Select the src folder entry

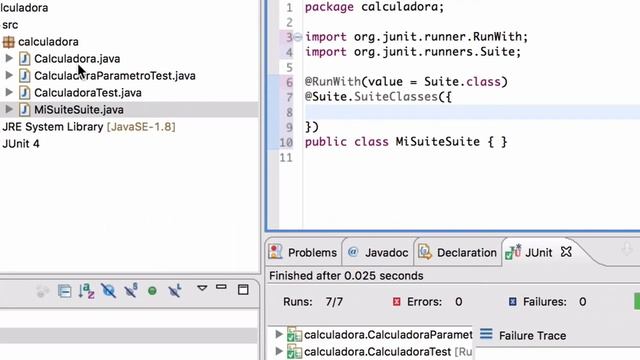(10, 25)
